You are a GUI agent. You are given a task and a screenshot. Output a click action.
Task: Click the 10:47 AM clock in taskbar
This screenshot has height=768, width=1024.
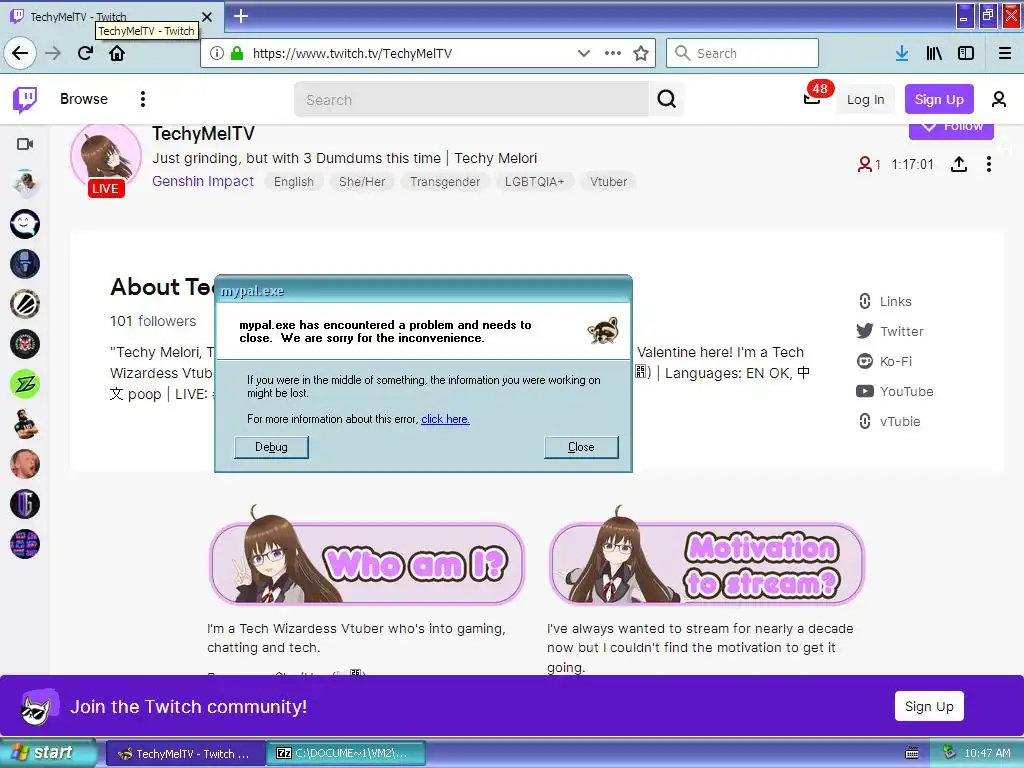pos(987,753)
